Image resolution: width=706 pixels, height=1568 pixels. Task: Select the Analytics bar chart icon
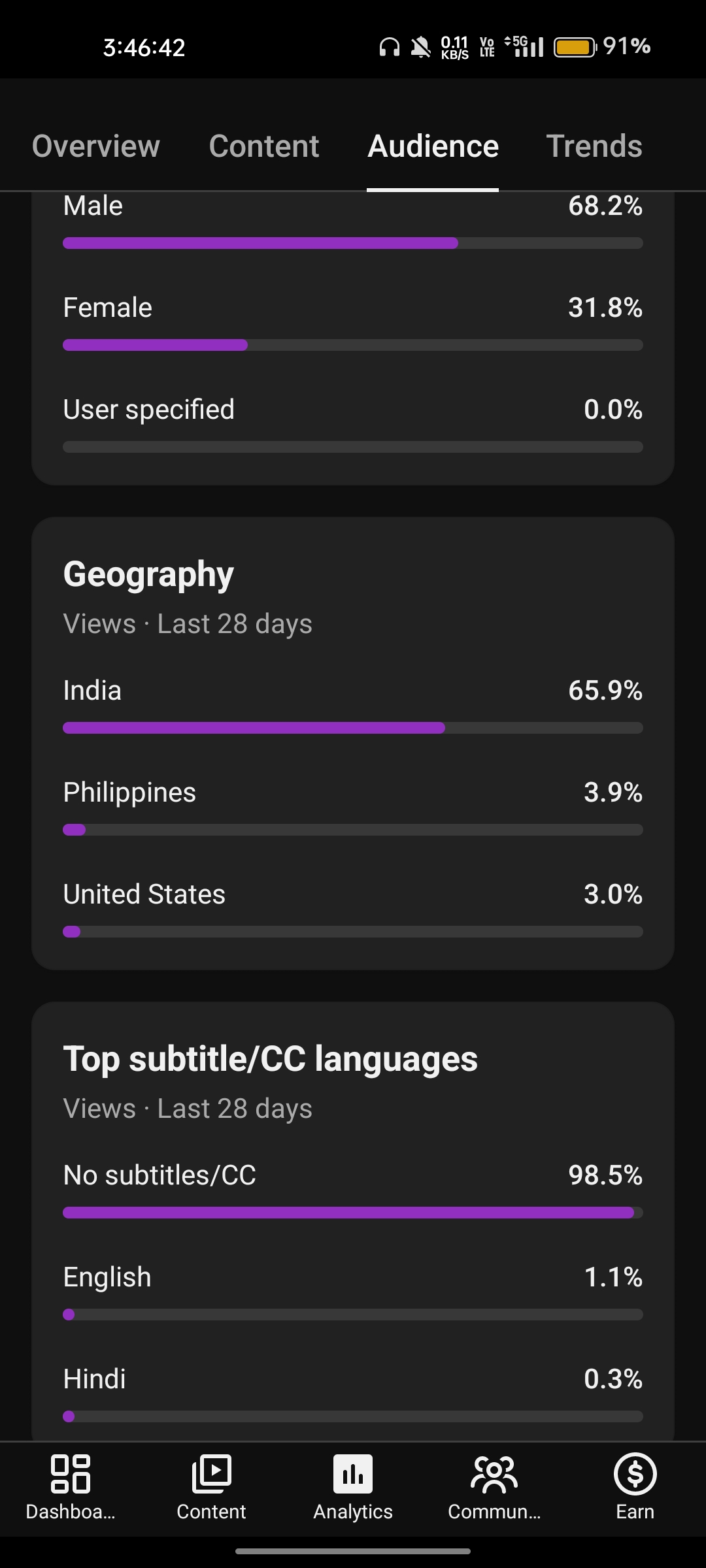[x=353, y=1474]
